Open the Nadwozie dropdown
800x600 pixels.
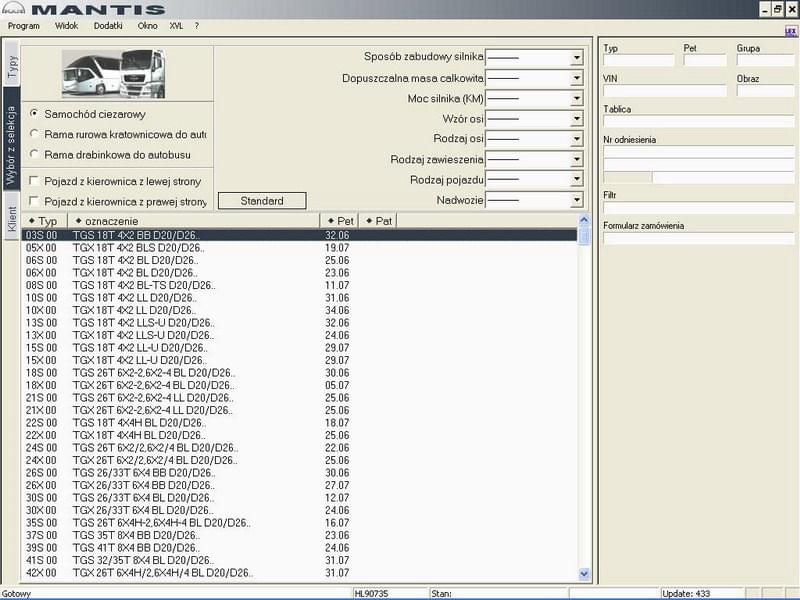point(577,200)
